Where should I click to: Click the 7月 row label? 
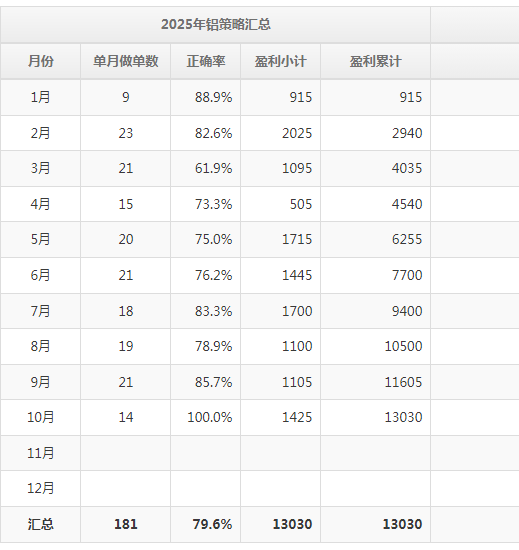[40, 311]
